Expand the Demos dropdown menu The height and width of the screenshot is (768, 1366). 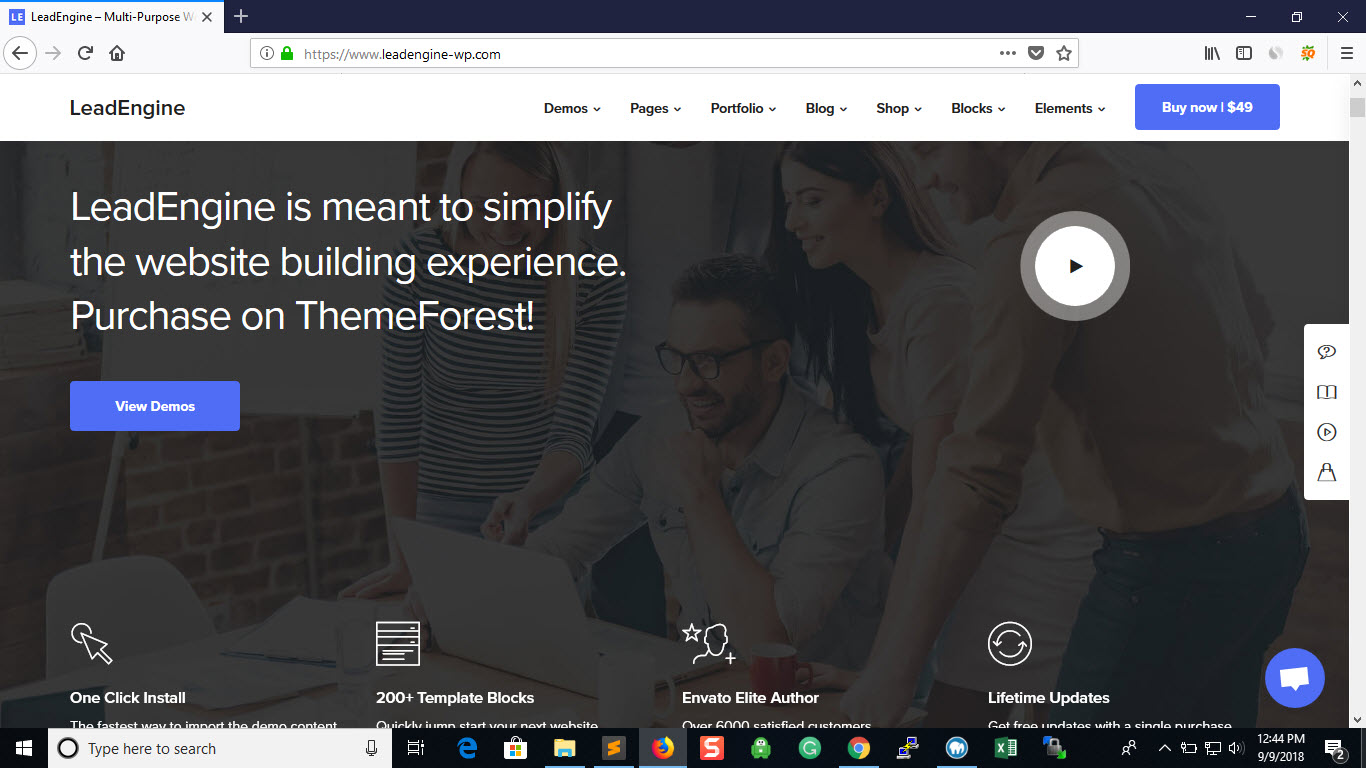click(572, 108)
